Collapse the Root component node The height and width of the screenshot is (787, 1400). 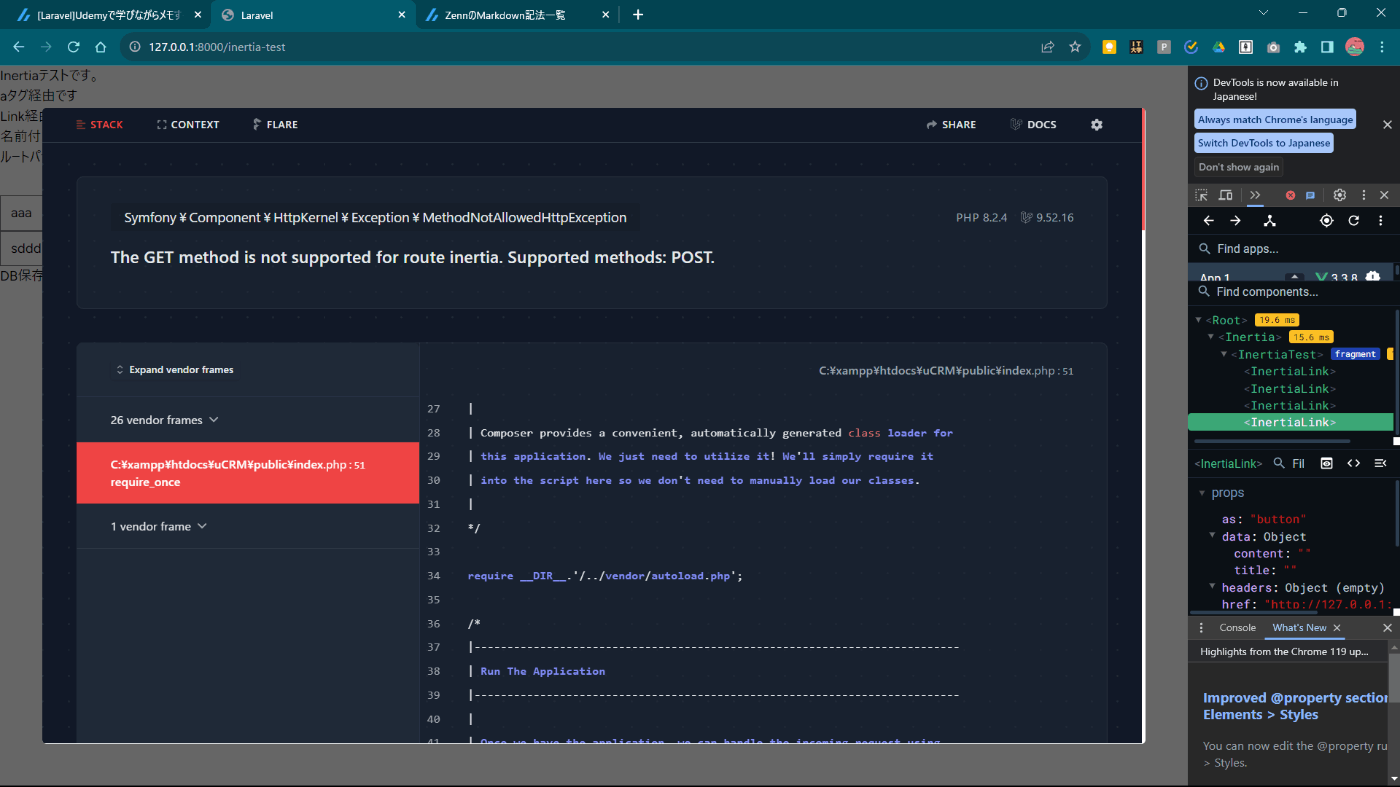coord(1199,320)
